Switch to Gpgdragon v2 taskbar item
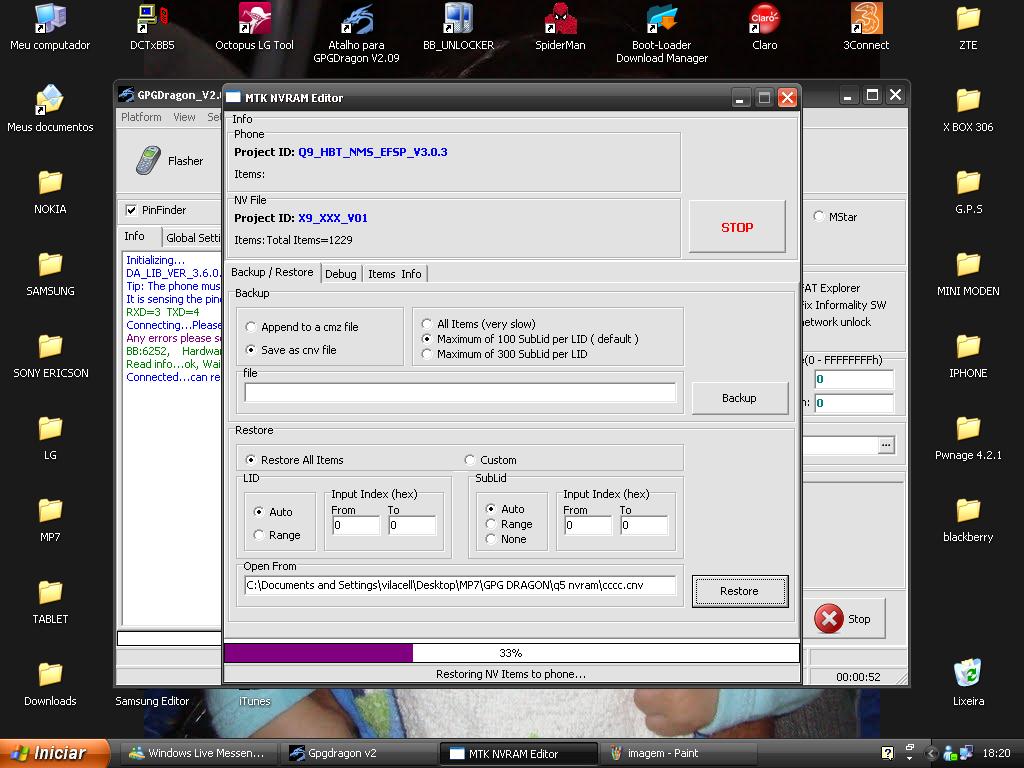This screenshot has width=1024, height=768. click(x=359, y=753)
